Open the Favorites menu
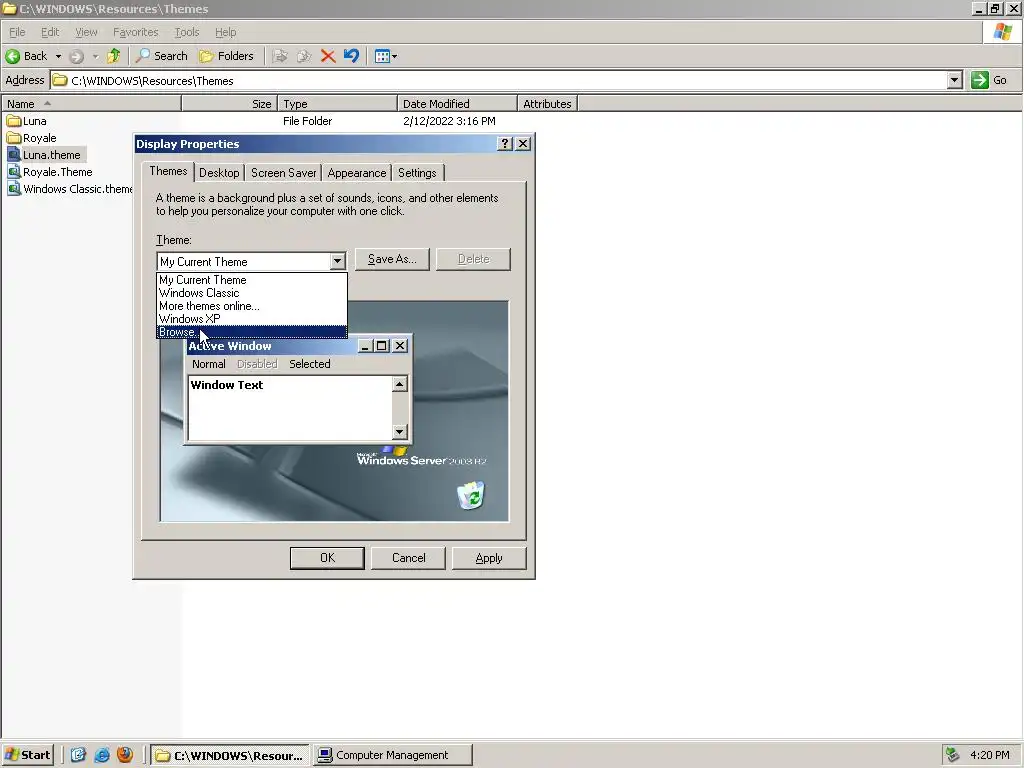 (135, 32)
